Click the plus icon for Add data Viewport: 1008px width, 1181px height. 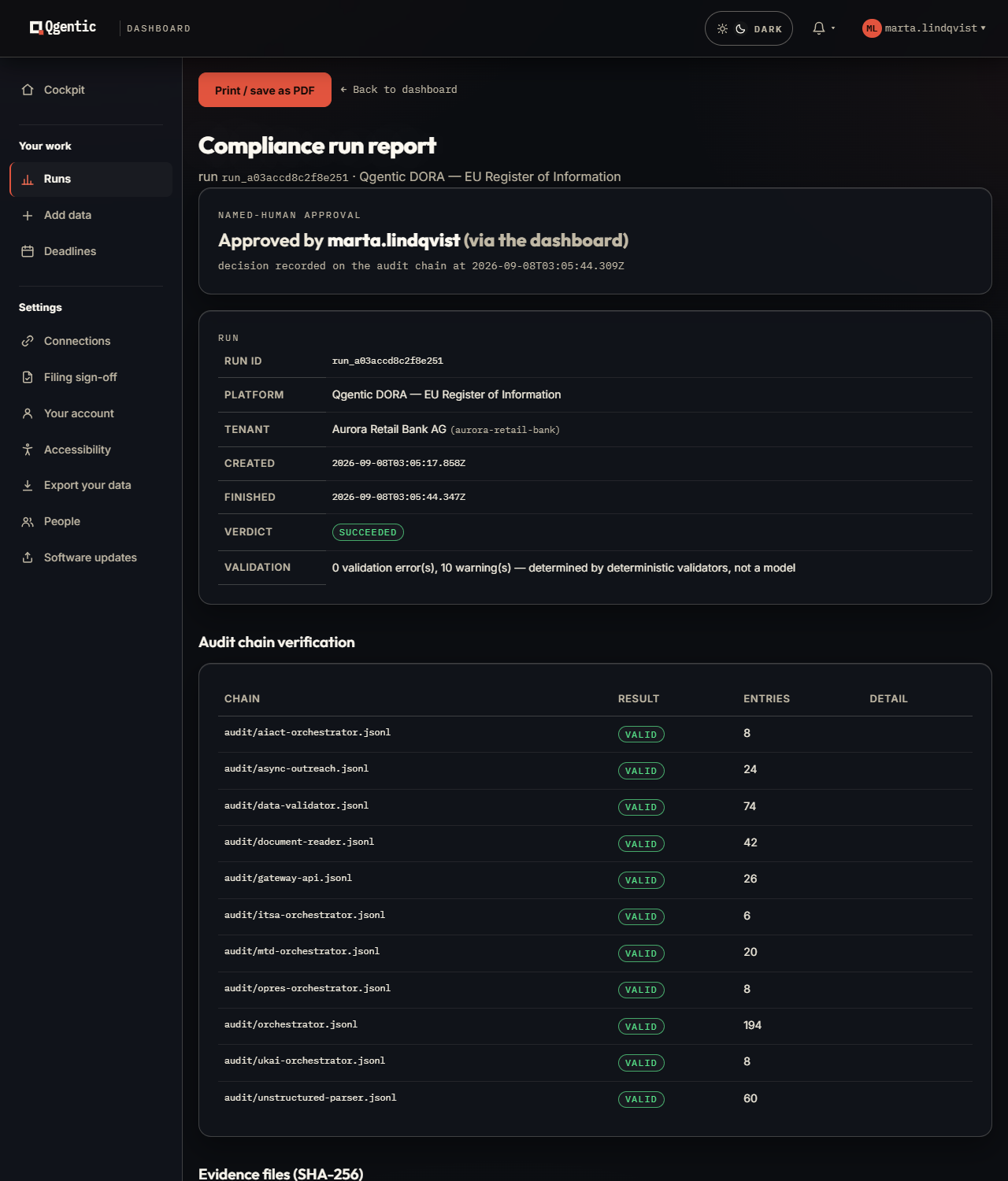pyautogui.click(x=28, y=216)
